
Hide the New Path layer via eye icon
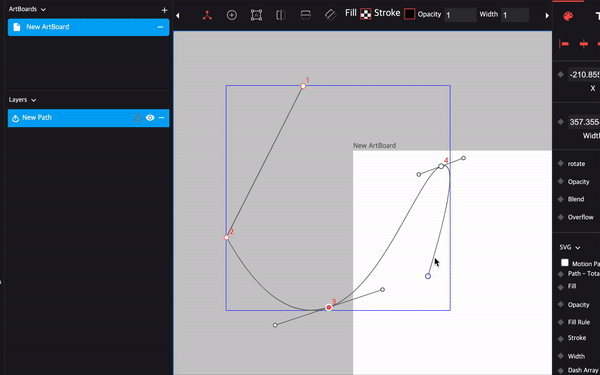coord(150,118)
